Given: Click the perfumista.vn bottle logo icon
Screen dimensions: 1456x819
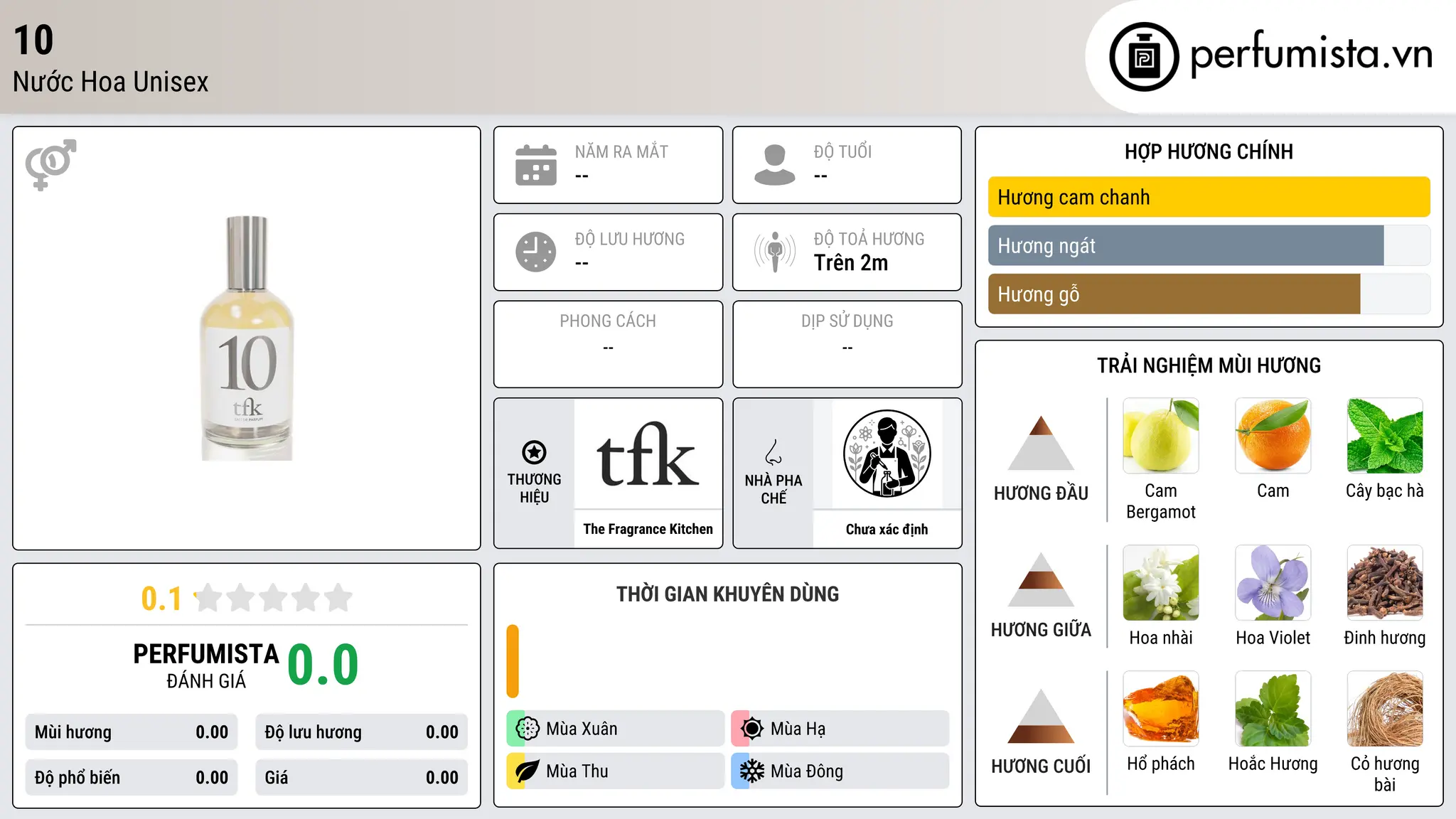Looking at the screenshot, I should click(x=1144, y=57).
